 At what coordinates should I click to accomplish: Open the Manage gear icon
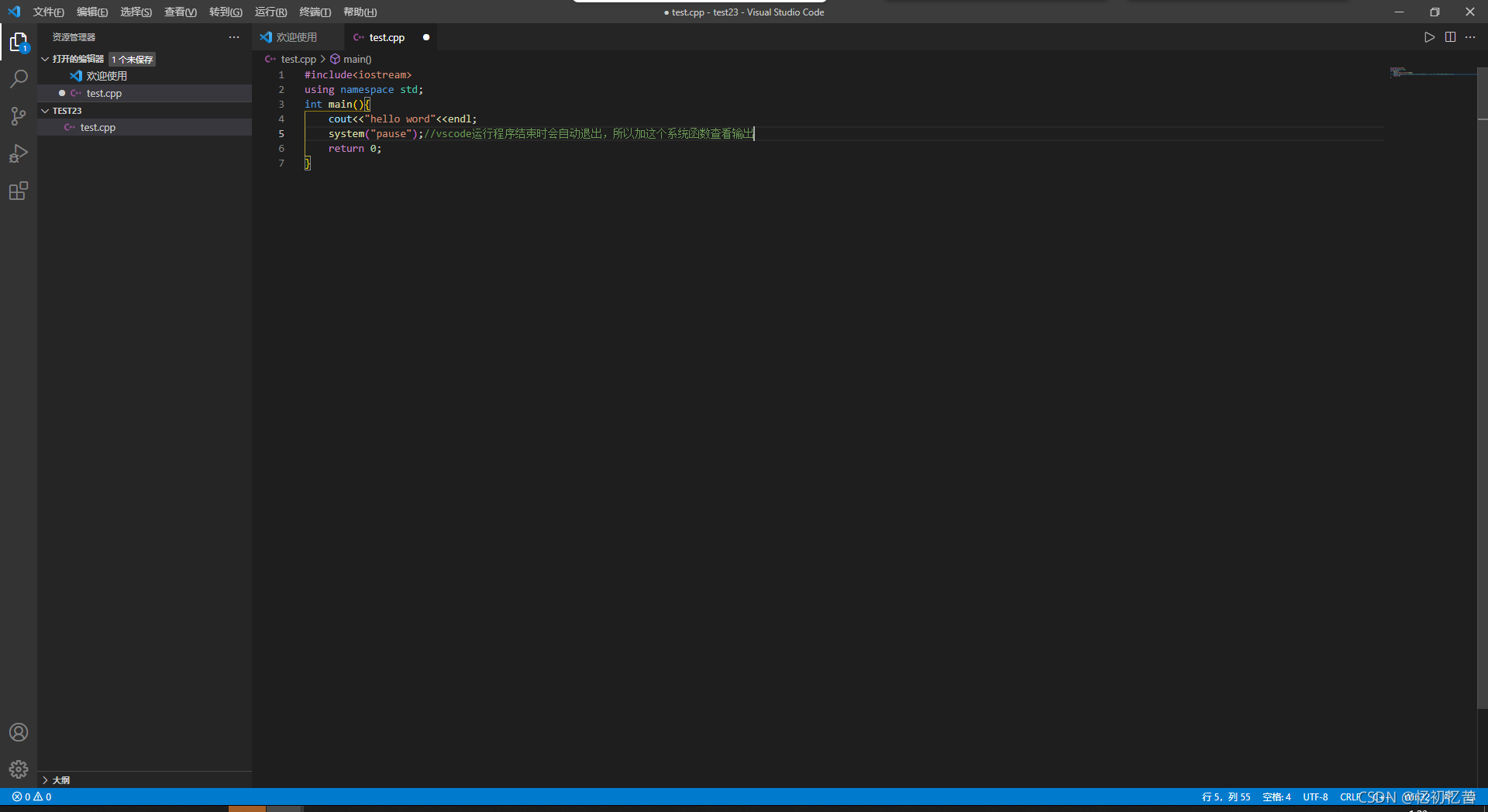pyautogui.click(x=19, y=769)
